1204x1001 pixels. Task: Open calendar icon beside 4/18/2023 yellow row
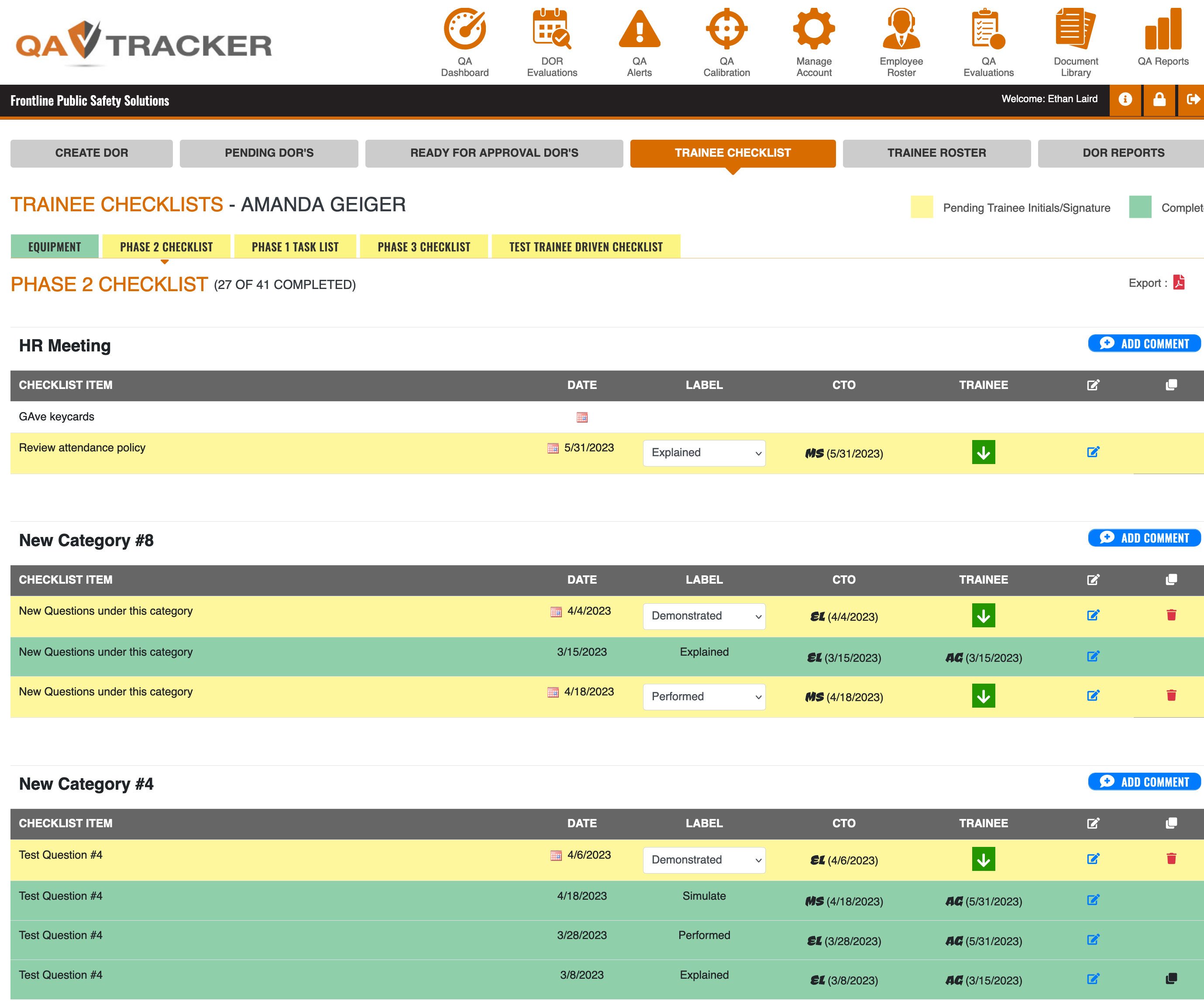[x=553, y=692]
